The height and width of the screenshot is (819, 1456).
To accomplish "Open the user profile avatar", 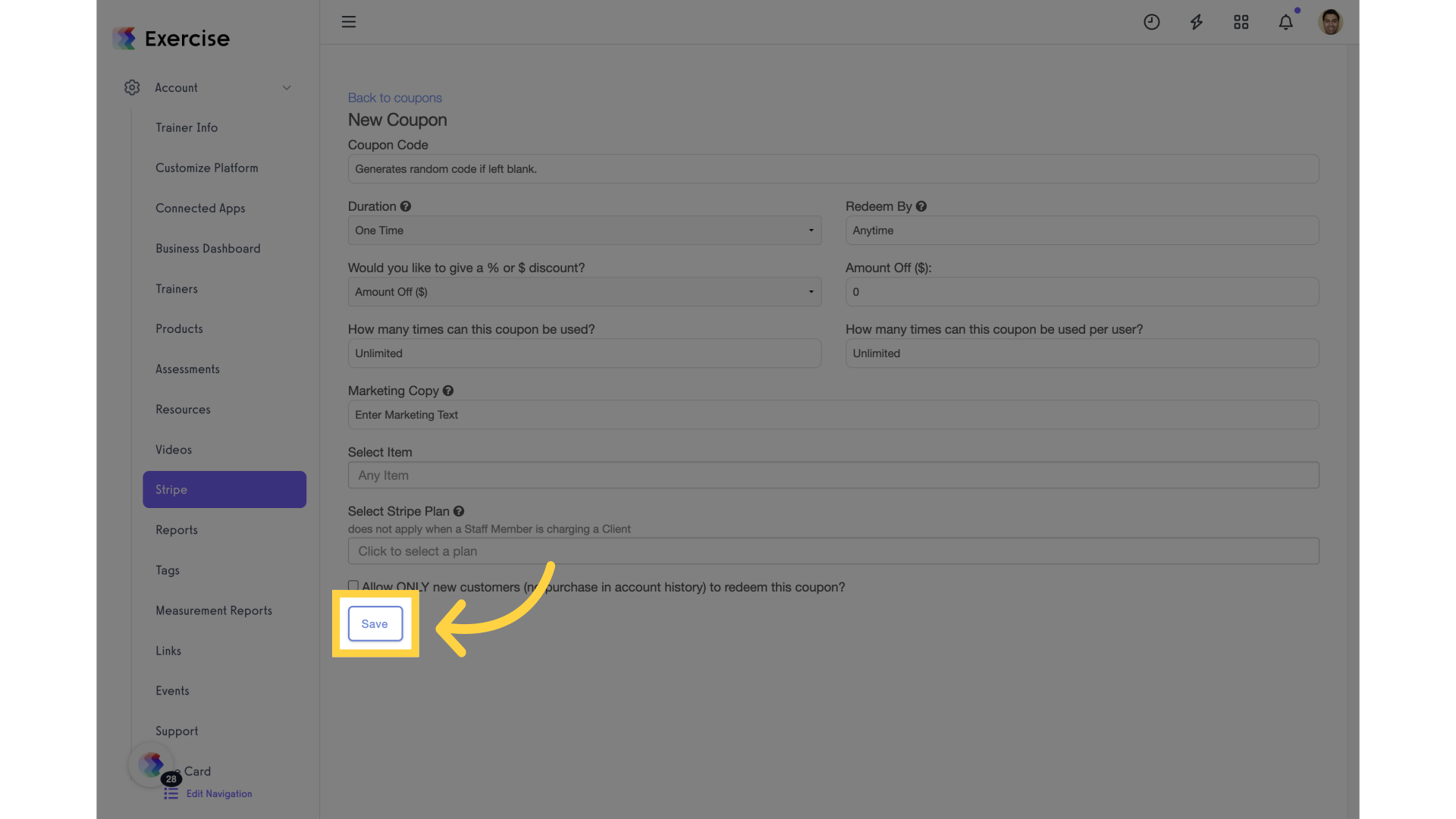I will (1330, 22).
